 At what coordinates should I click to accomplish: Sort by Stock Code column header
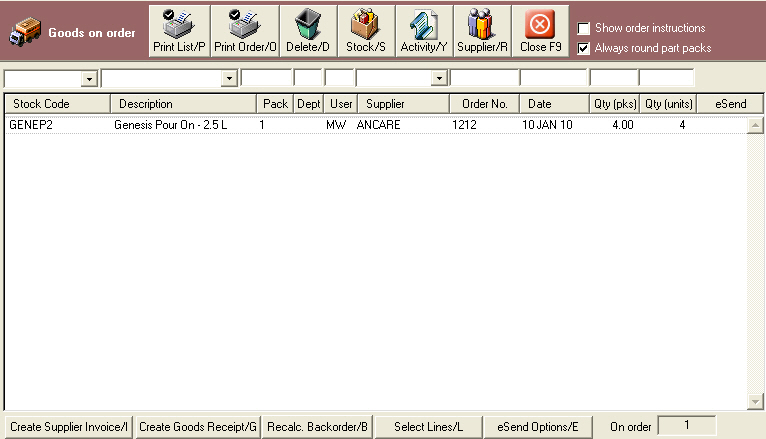click(58, 104)
